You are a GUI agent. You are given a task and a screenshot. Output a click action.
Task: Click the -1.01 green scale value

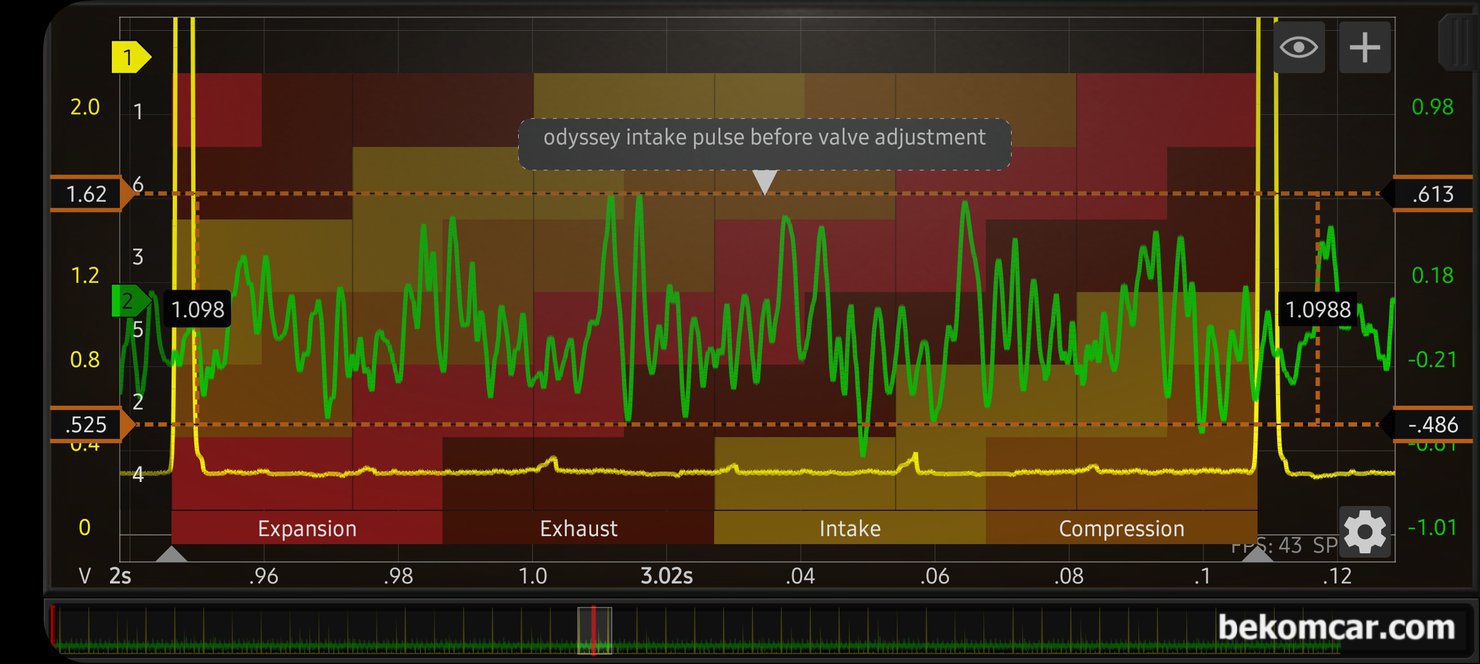point(1432,527)
